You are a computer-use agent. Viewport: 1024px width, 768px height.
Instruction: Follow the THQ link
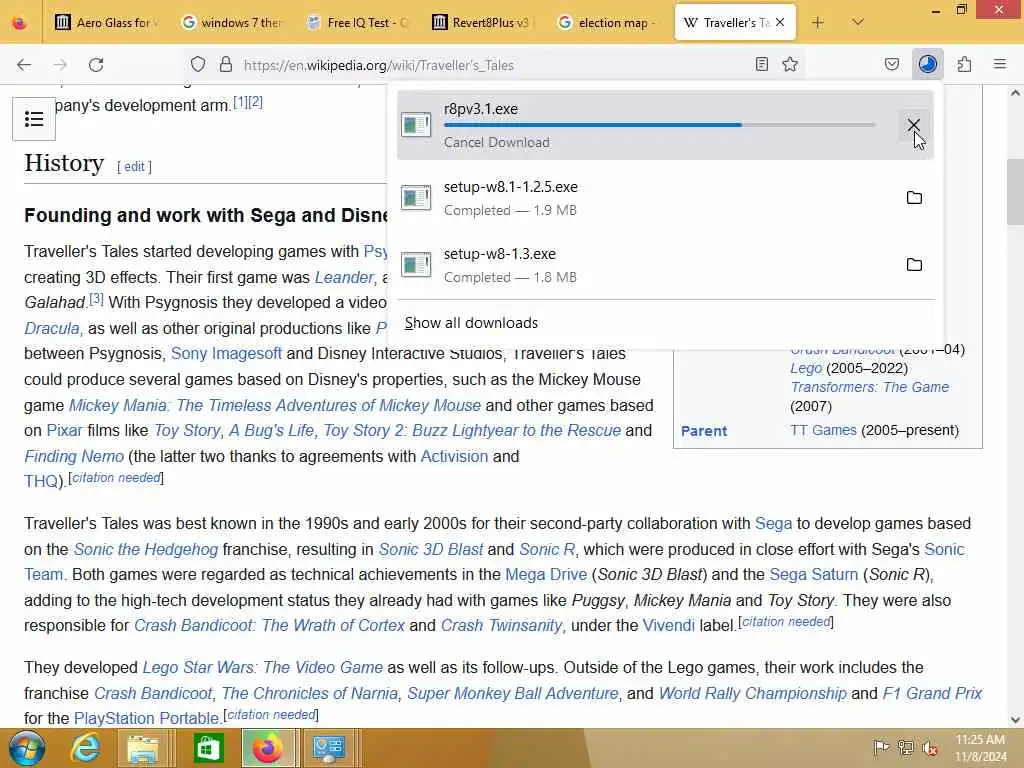tap(42, 481)
